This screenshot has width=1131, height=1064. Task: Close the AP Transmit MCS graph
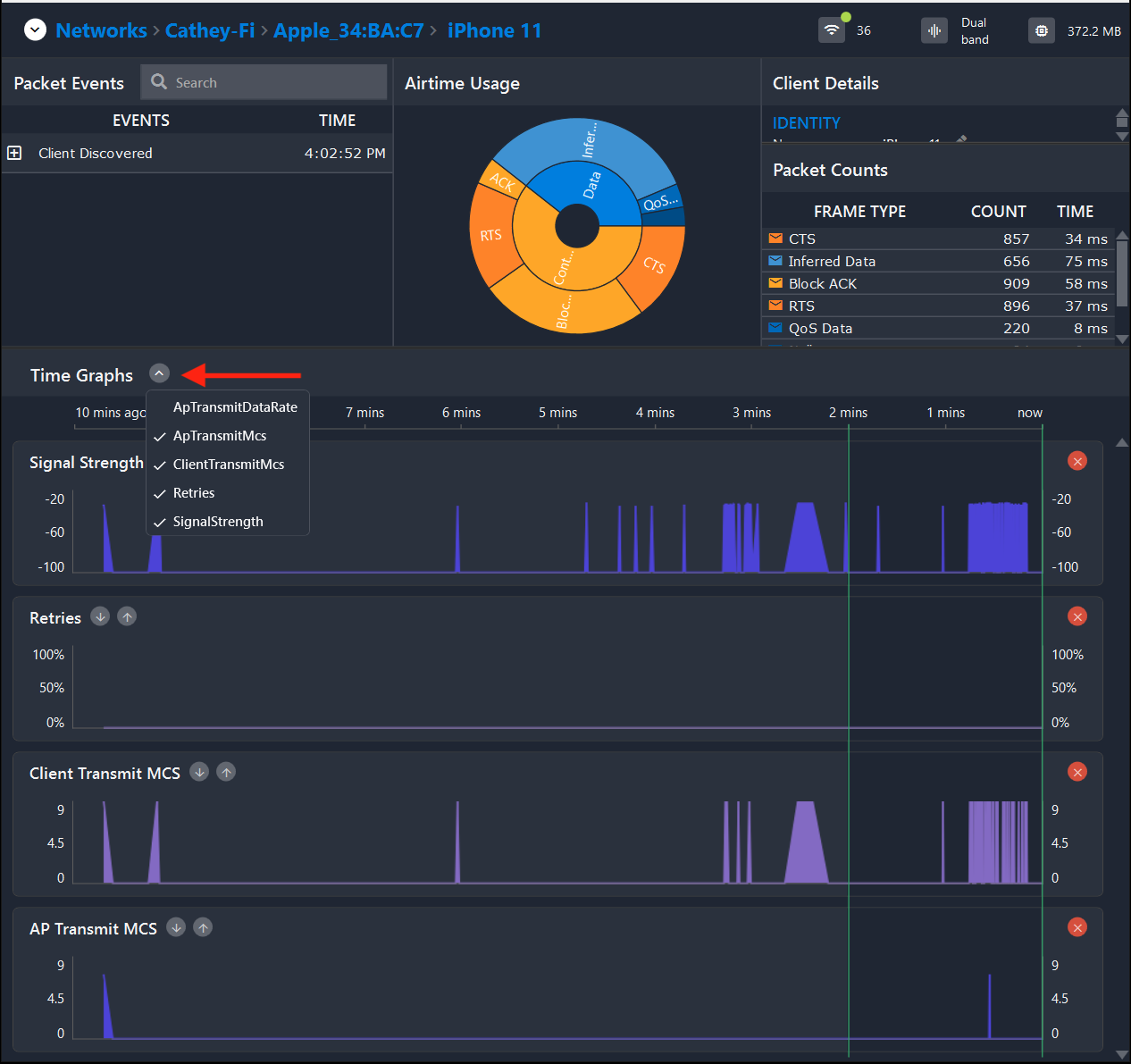1077,927
